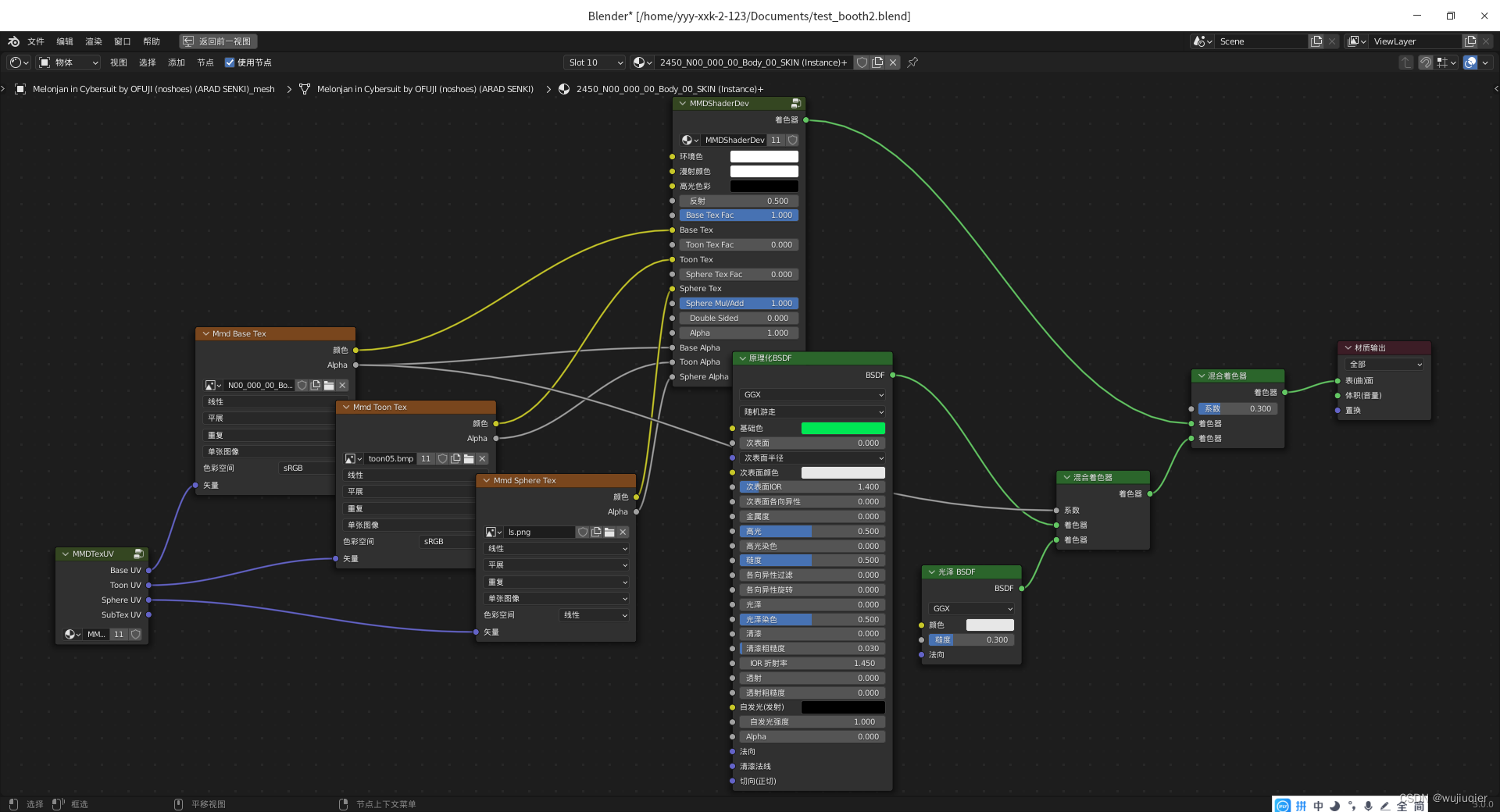
Task: Collapse the Mmd Base Tex node
Action: (x=205, y=333)
